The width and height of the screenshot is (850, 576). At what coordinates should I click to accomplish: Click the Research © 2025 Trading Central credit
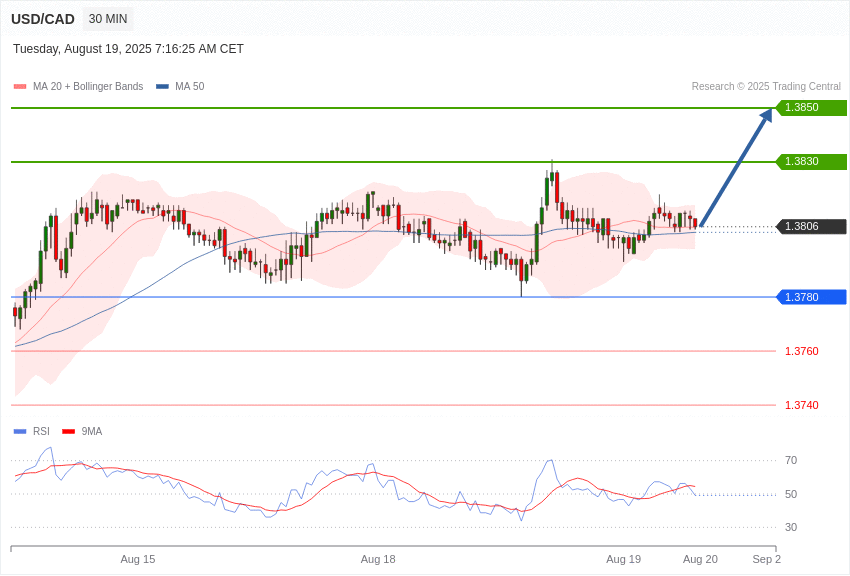(766, 86)
